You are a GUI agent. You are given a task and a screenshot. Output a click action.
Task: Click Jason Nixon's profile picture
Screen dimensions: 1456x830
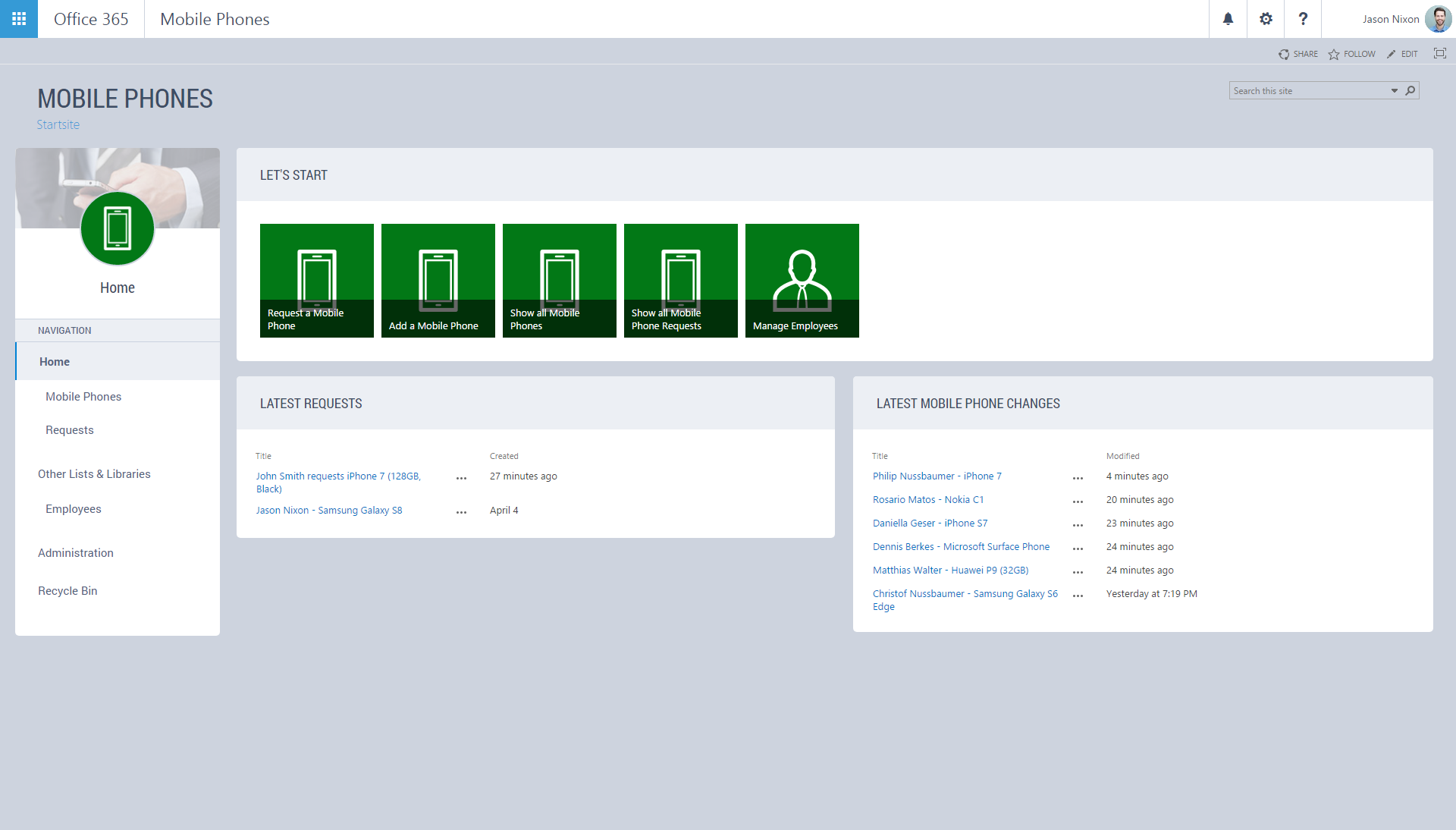(1438, 19)
